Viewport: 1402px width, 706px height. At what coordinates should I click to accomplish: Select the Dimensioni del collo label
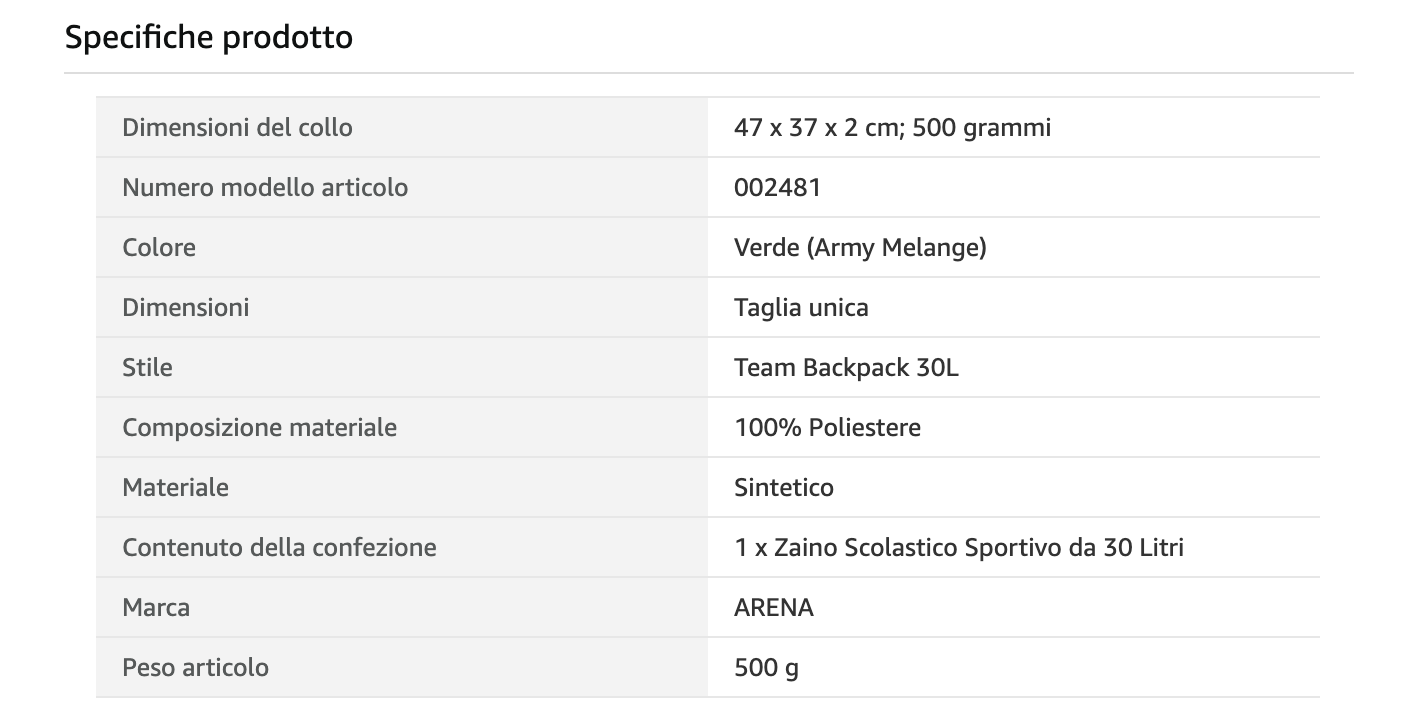pyautogui.click(x=237, y=127)
